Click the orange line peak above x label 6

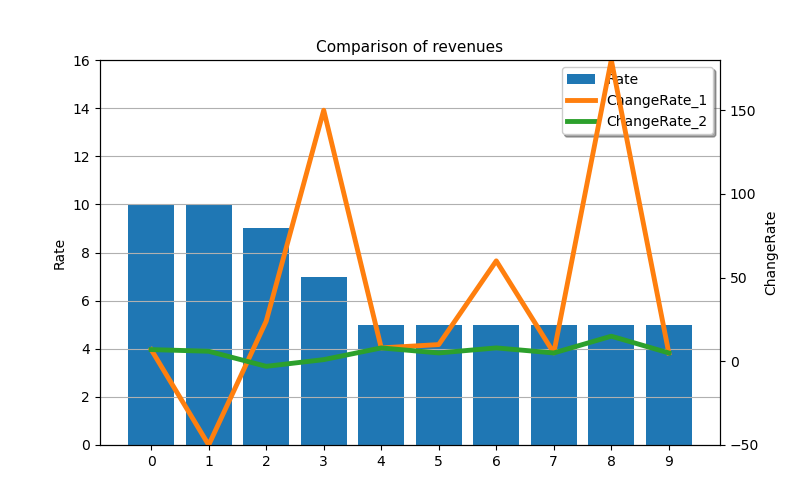(496, 261)
